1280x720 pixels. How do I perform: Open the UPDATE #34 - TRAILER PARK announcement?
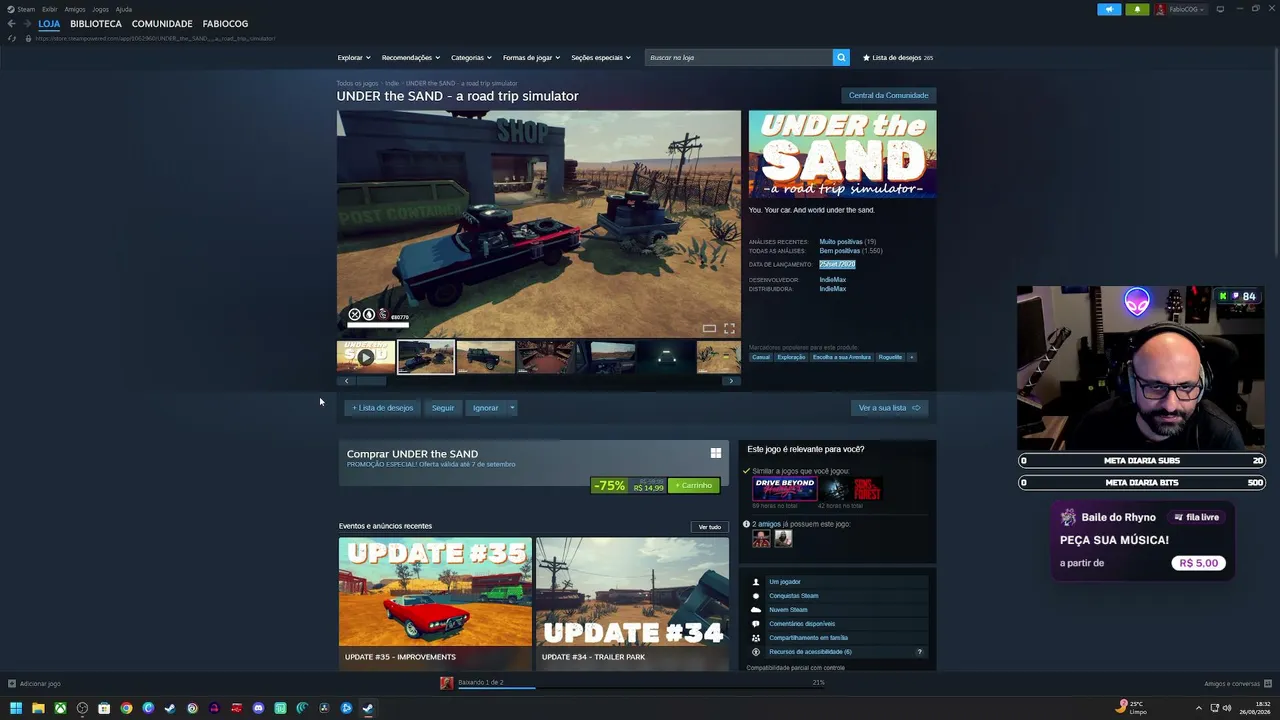632,604
